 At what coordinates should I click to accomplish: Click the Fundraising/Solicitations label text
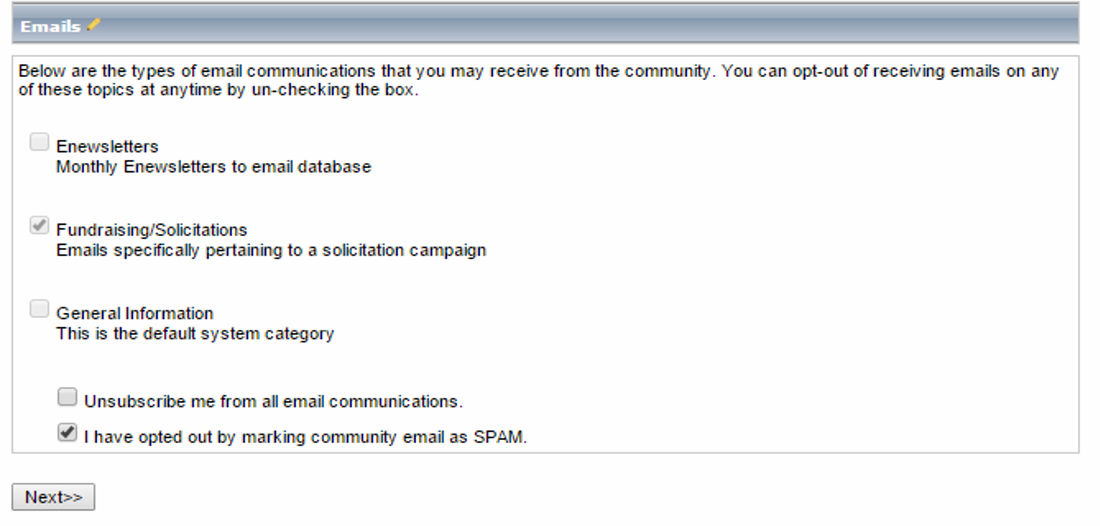[x=152, y=230]
